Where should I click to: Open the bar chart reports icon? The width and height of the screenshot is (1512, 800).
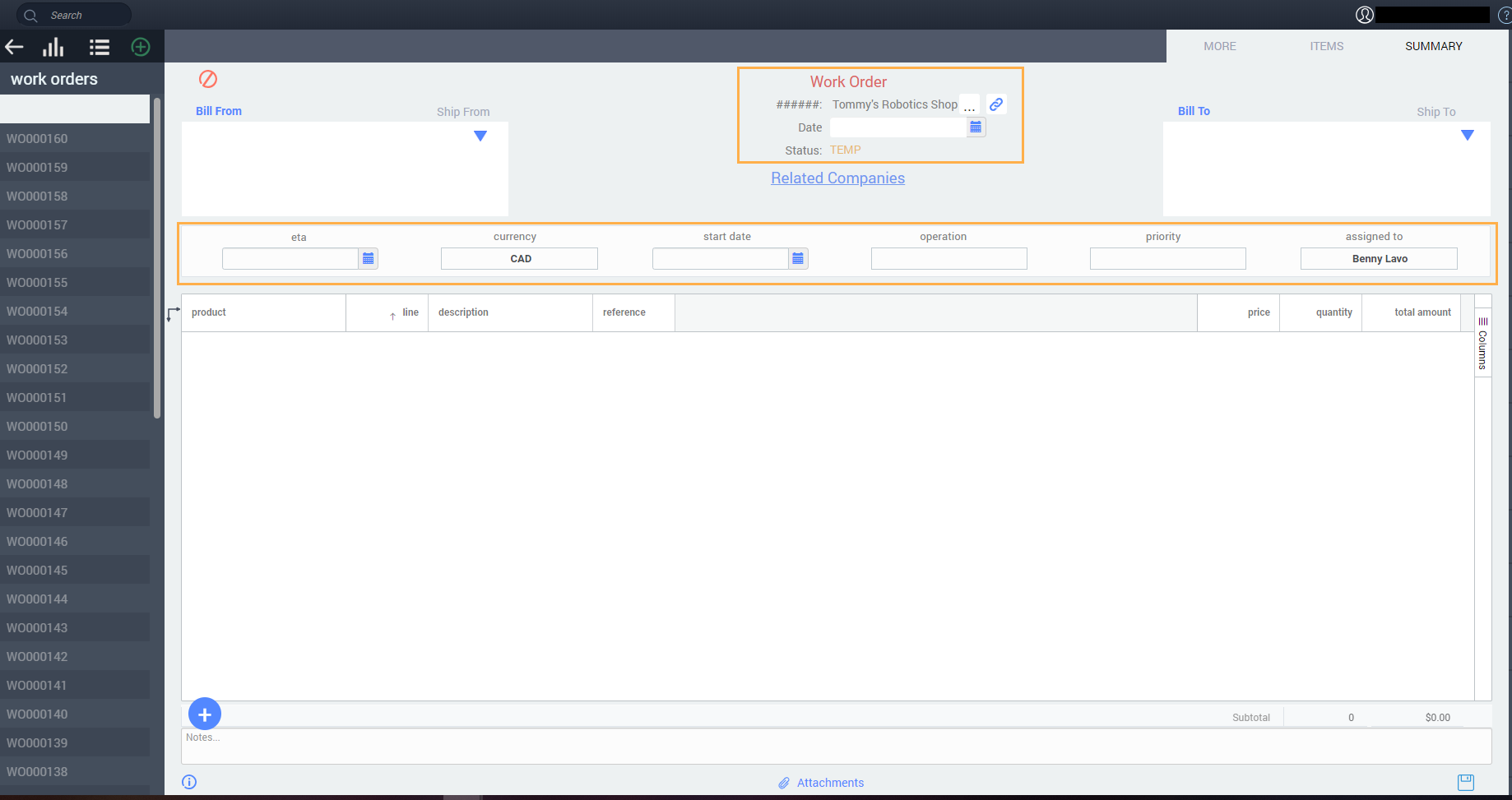tap(53, 47)
